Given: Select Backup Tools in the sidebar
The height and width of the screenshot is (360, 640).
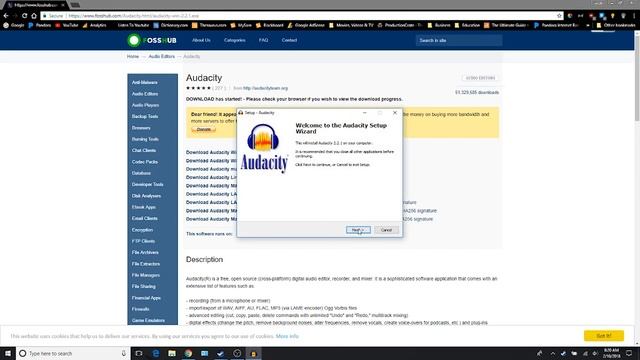Looking at the screenshot, I should [145, 116].
